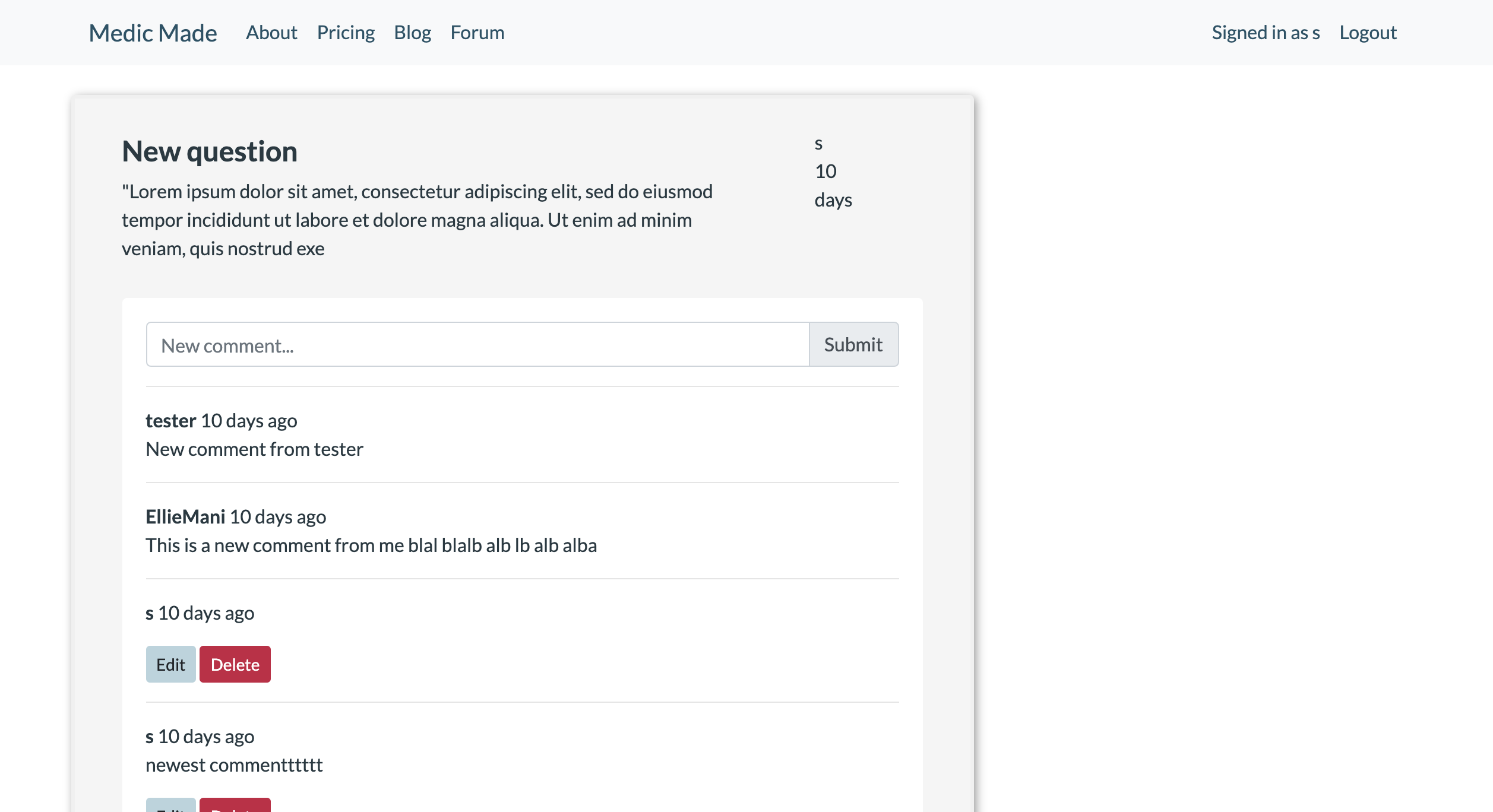Image resolution: width=1493 pixels, height=812 pixels.
Task: Open the About page
Action: [x=271, y=33]
